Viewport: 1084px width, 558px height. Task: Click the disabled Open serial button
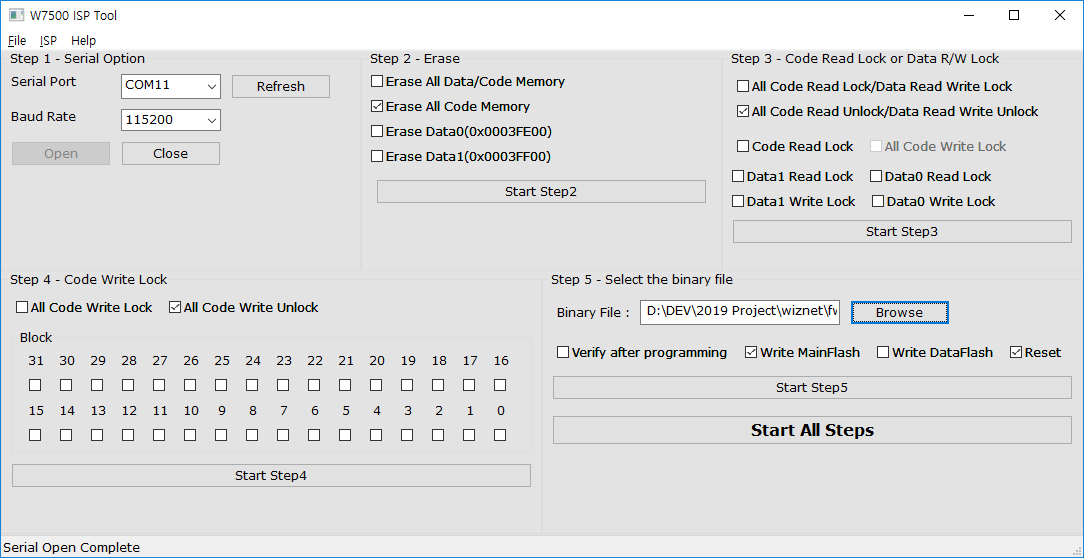click(61, 154)
